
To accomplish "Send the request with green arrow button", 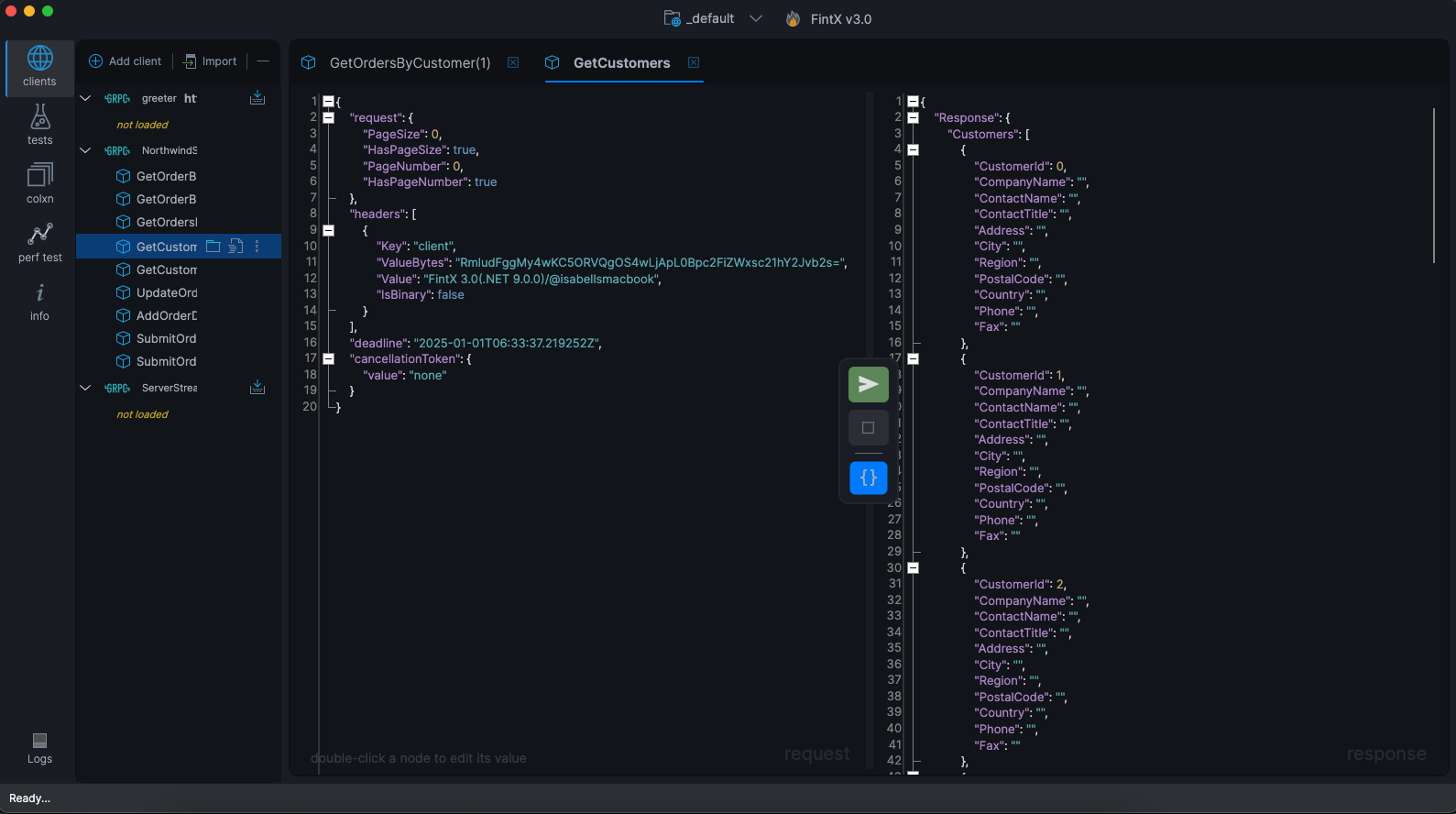I will coord(868,384).
